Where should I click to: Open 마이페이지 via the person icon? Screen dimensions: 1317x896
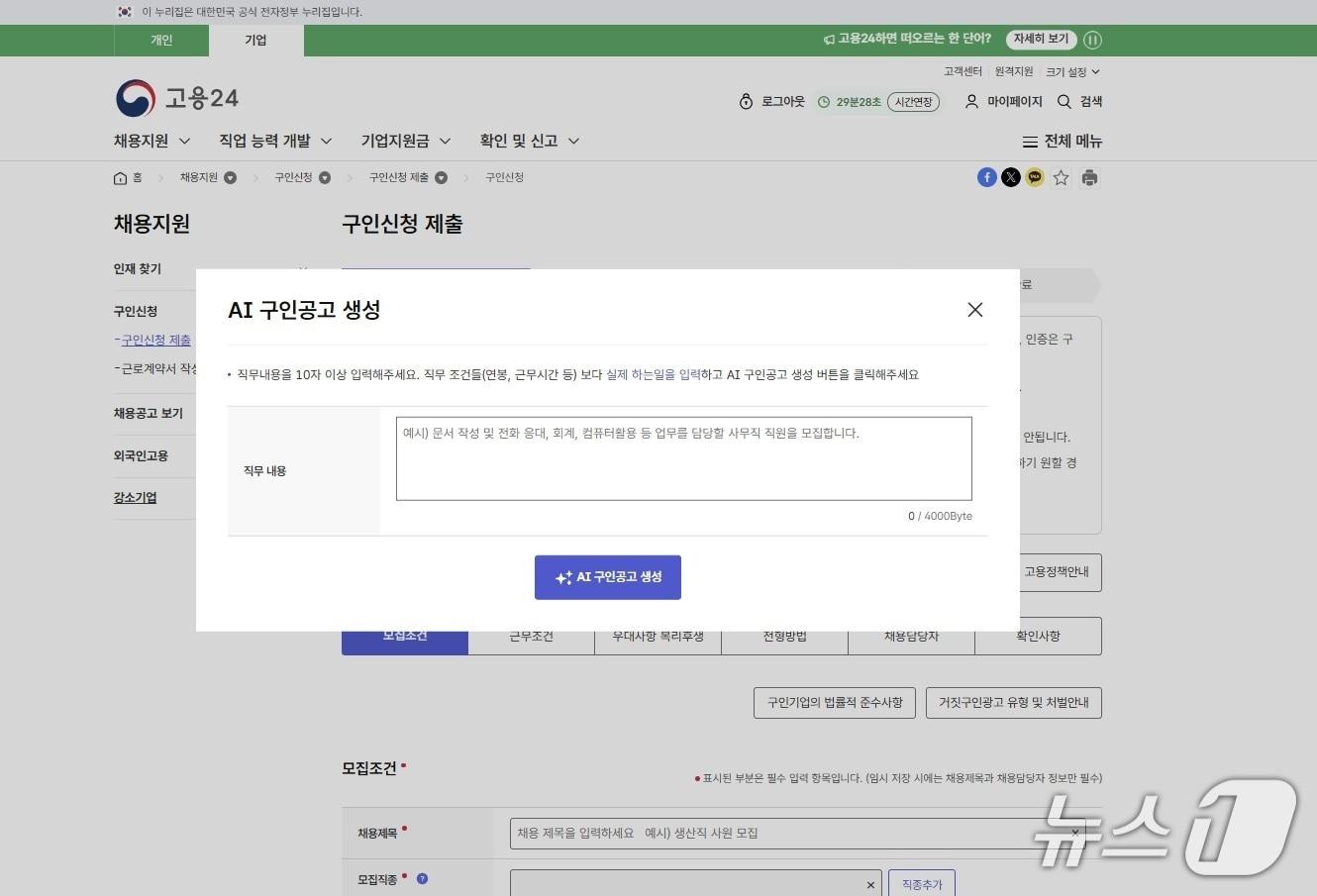click(x=970, y=101)
